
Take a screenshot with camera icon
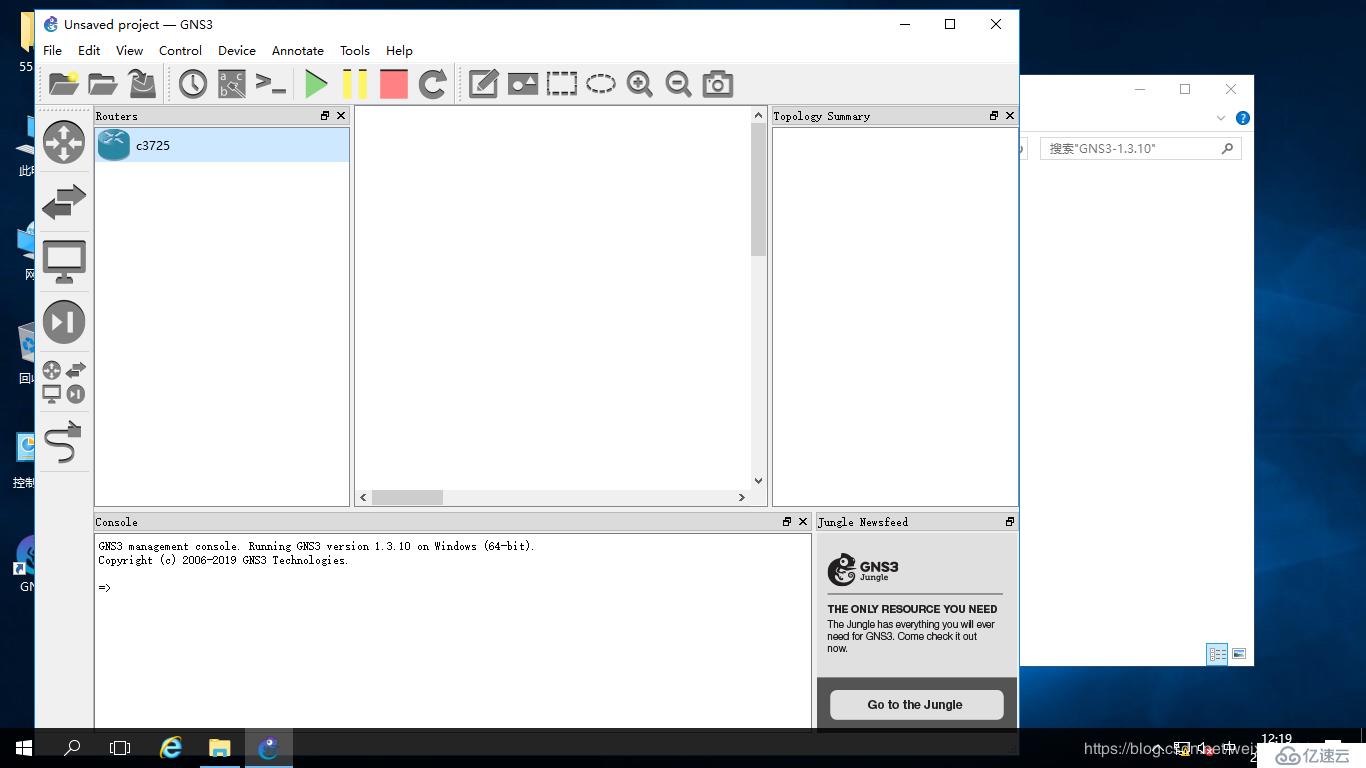click(x=718, y=84)
